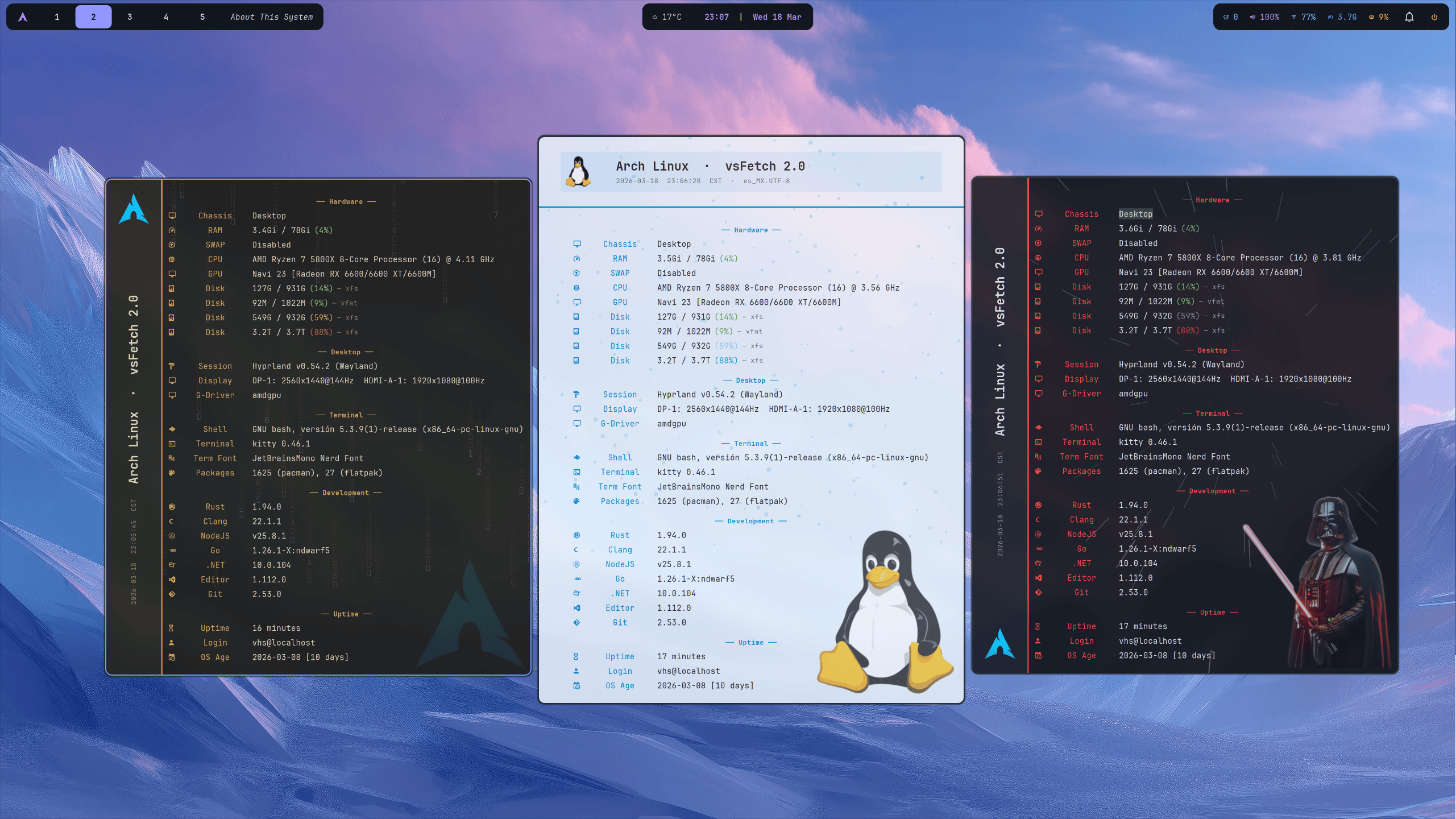1456x819 pixels.
Task: Switch to workspace 3
Action: (130, 17)
